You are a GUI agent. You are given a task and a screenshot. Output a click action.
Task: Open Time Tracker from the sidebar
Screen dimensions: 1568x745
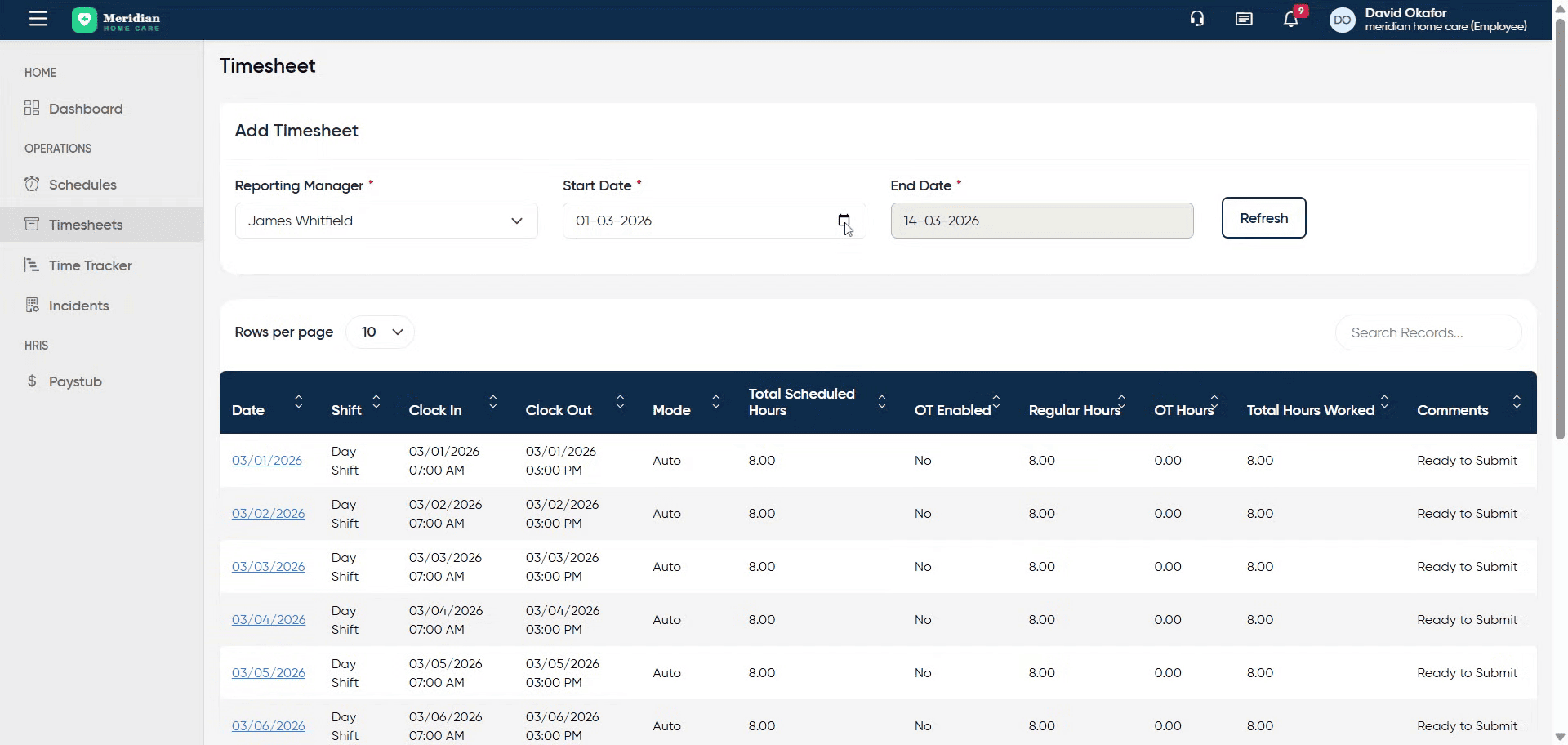[x=90, y=265]
